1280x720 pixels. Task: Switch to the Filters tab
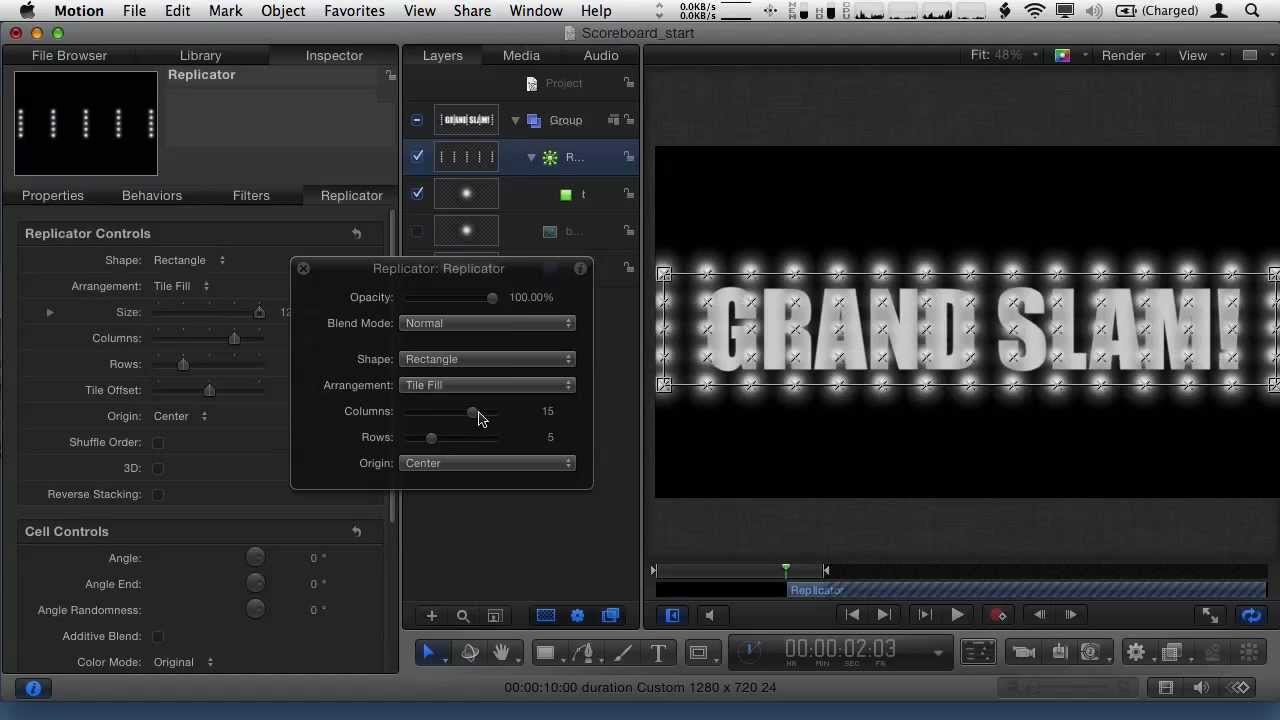(x=251, y=195)
